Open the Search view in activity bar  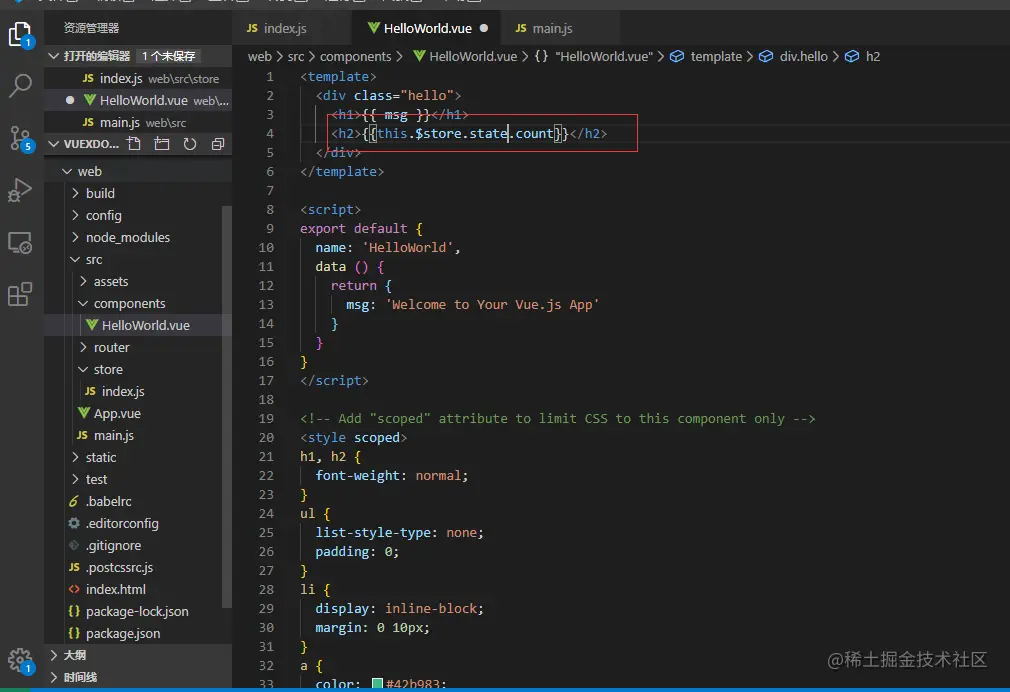point(20,85)
